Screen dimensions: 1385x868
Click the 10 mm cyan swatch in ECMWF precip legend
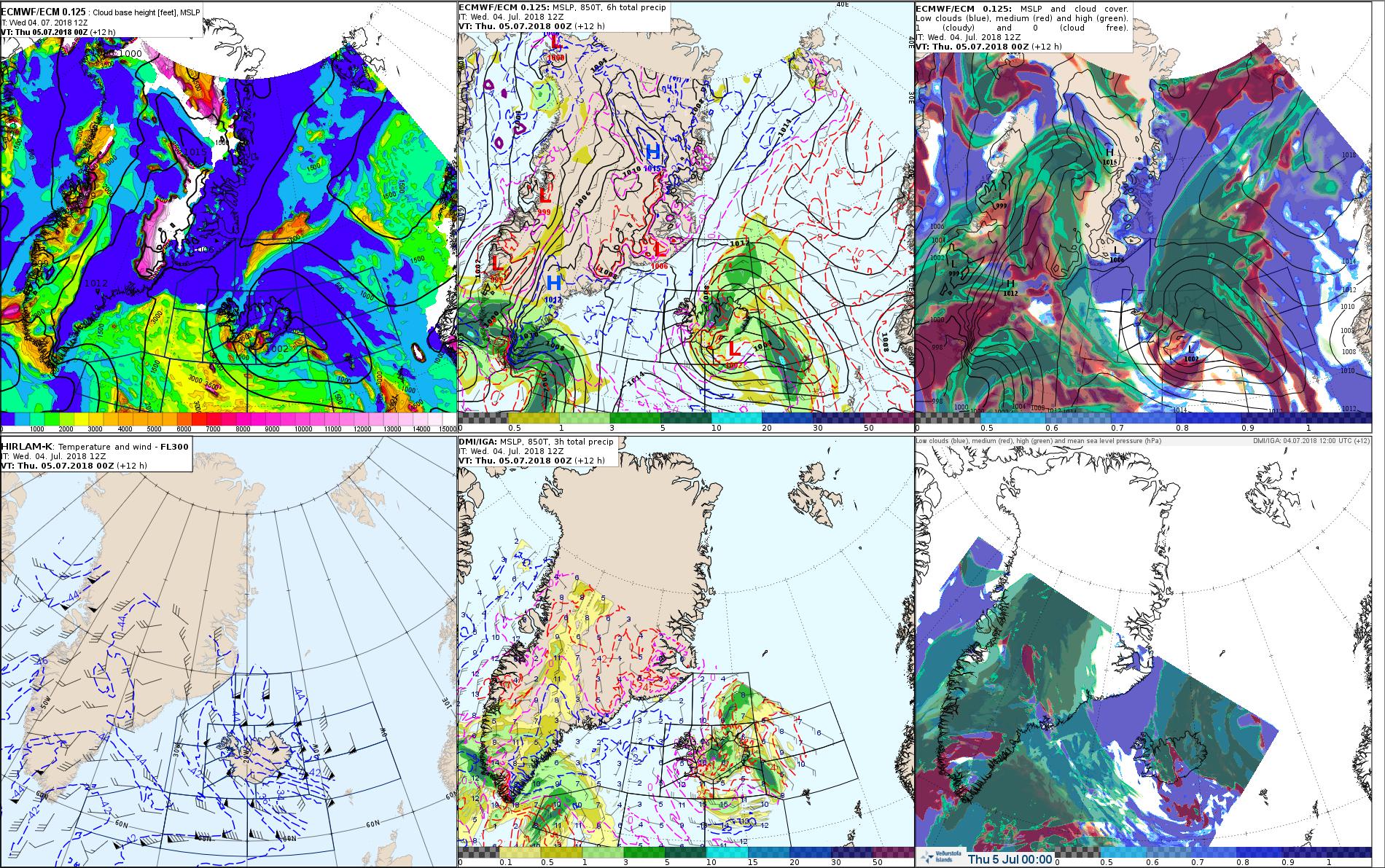point(736,418)
